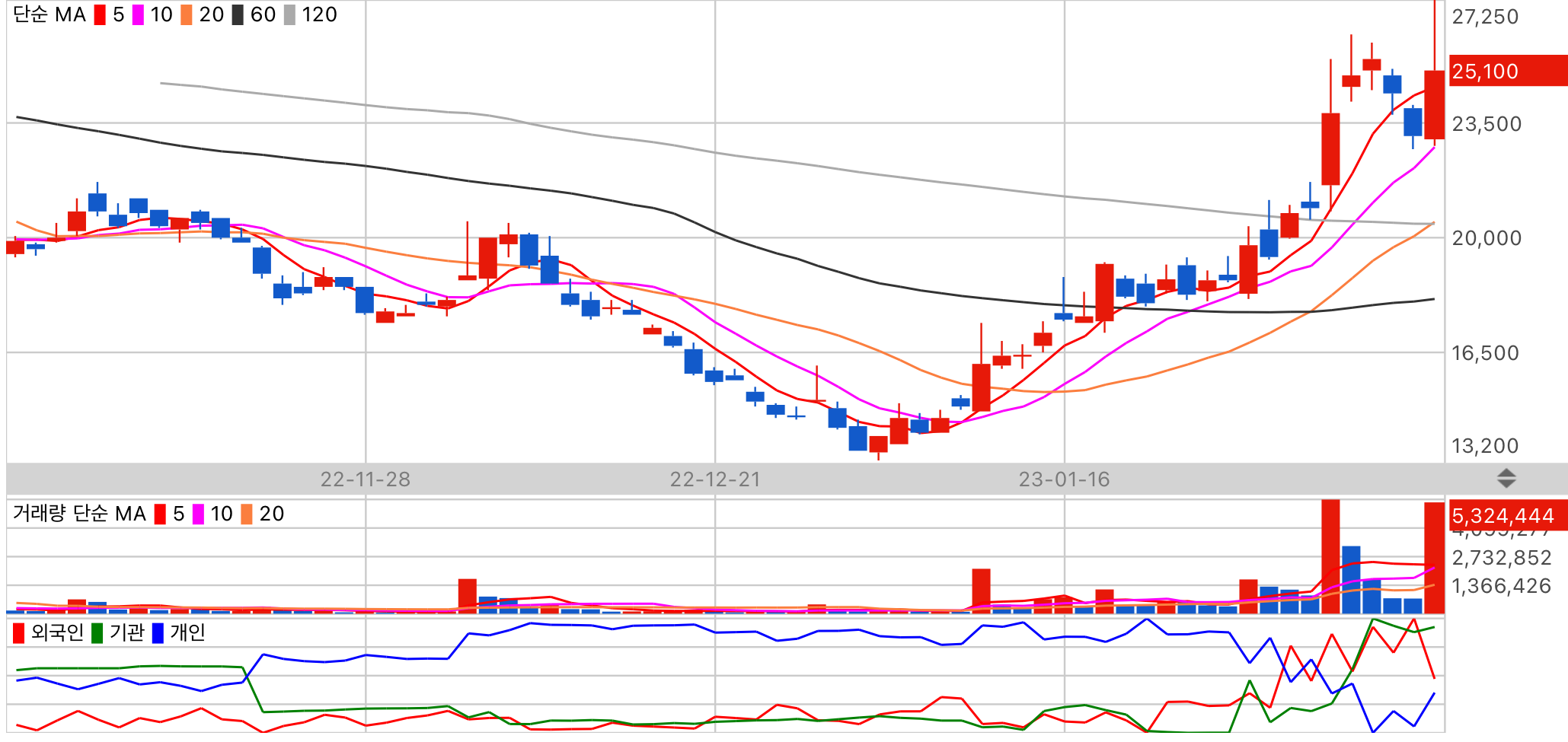Click the magenta 10-day MA color swatch
Image resolution: width=1568 pixels, height=742 pixels.
[138, 15]
